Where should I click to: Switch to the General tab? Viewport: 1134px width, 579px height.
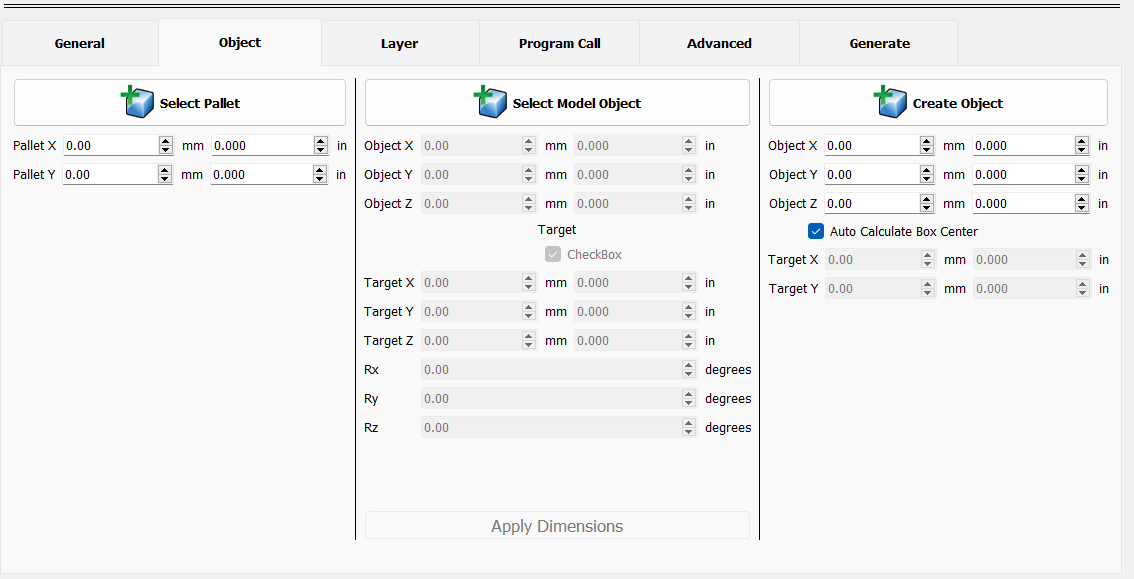click(80, 44)
